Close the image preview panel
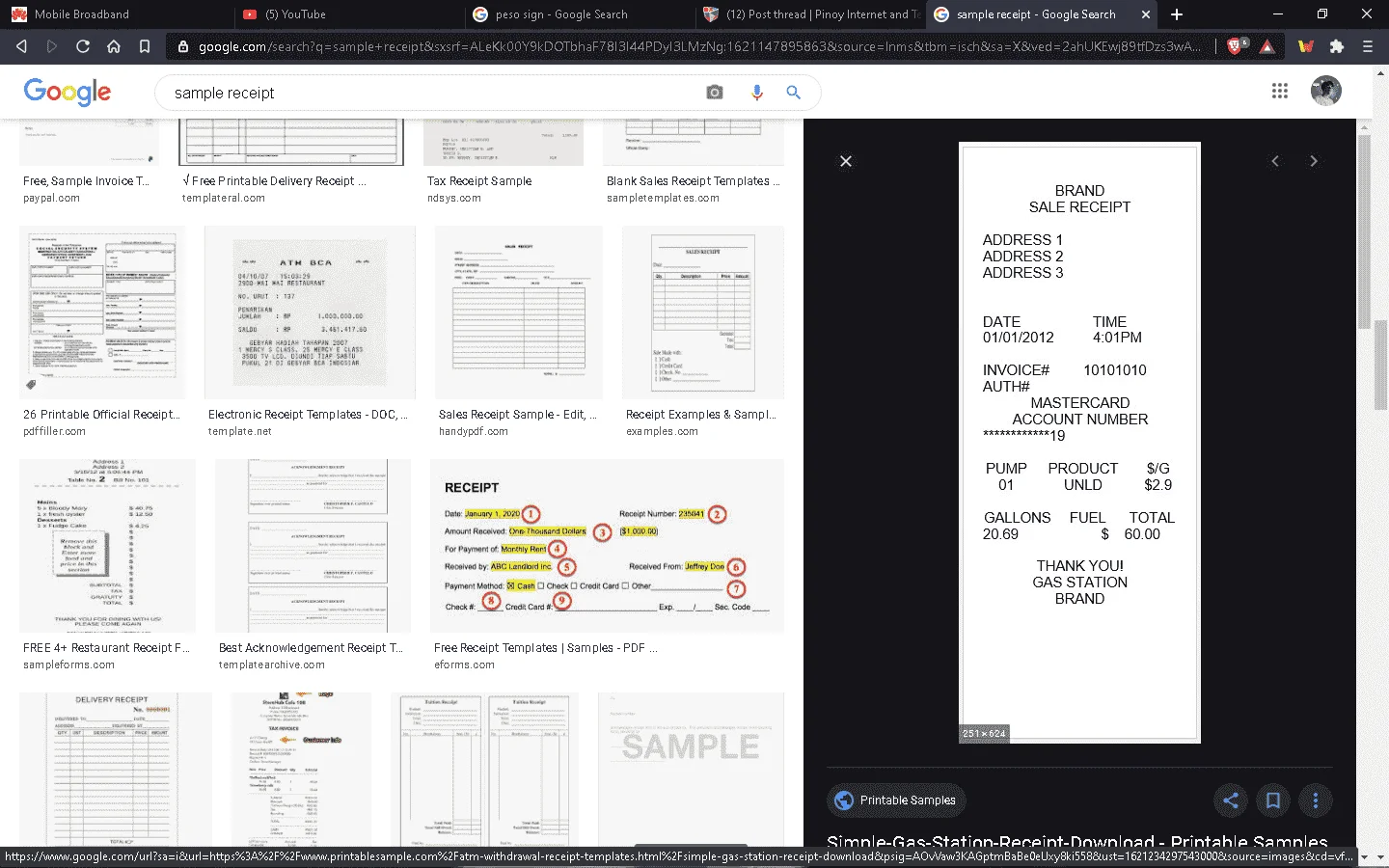Viewport: 1389px width, 868px height. click(846, 161)
